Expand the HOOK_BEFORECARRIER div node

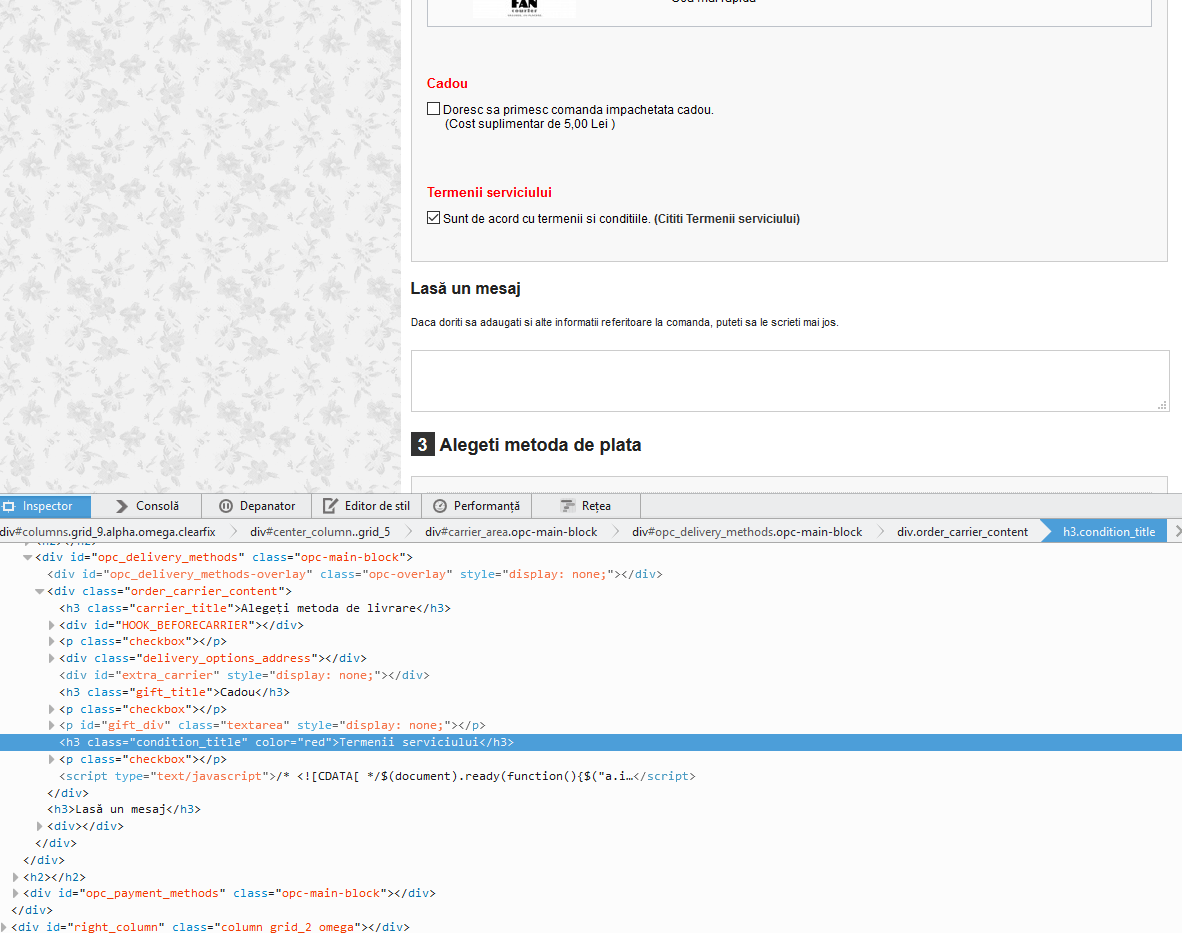pos(51,625)
